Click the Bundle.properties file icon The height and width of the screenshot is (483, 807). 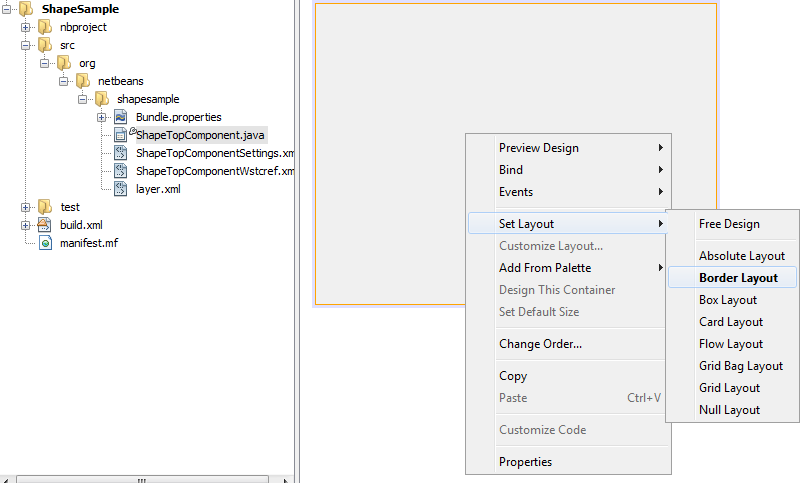tap(121, 117)
